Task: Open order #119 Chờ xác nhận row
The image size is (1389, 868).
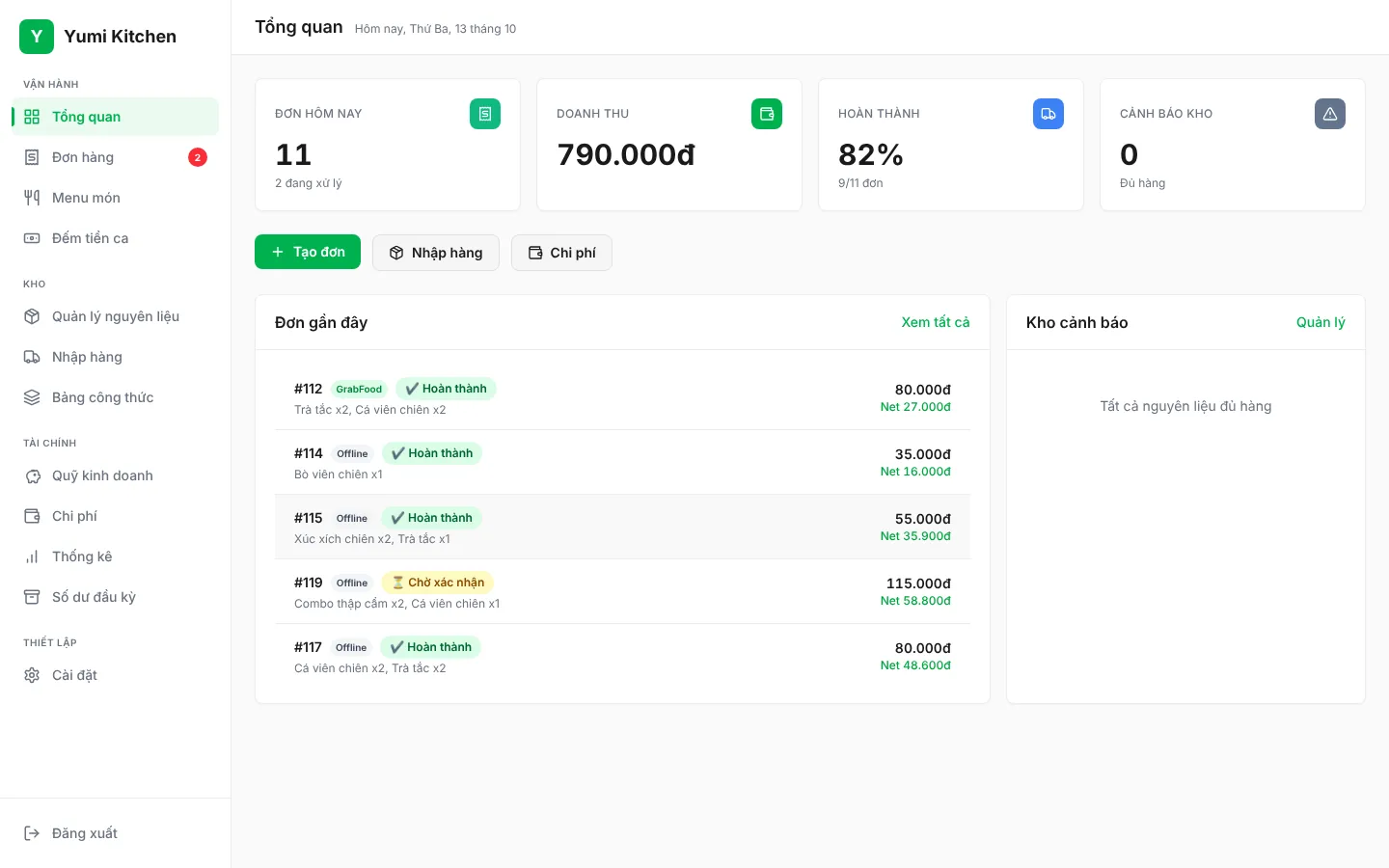Action: point(622,591)
